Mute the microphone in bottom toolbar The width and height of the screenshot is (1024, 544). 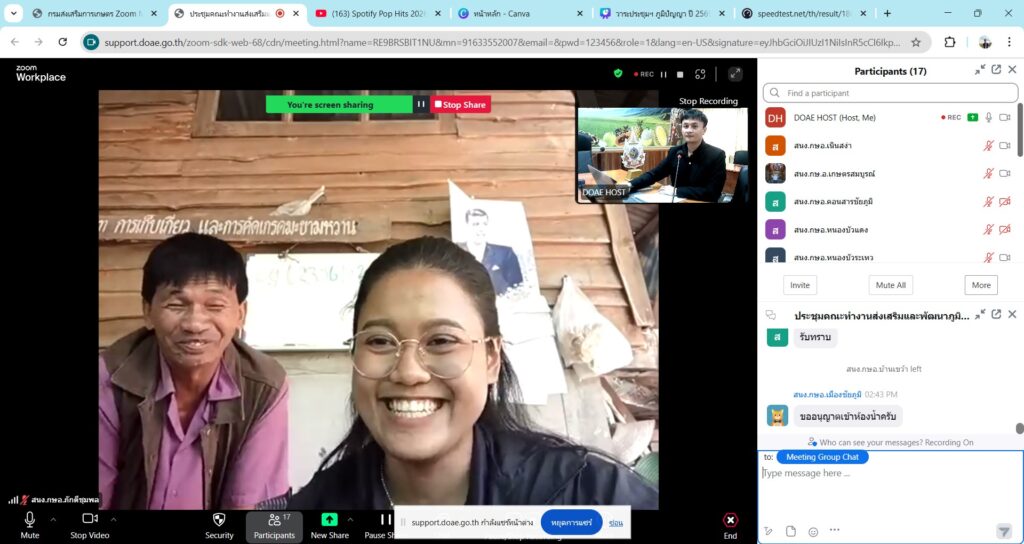[x=30, y=519]
